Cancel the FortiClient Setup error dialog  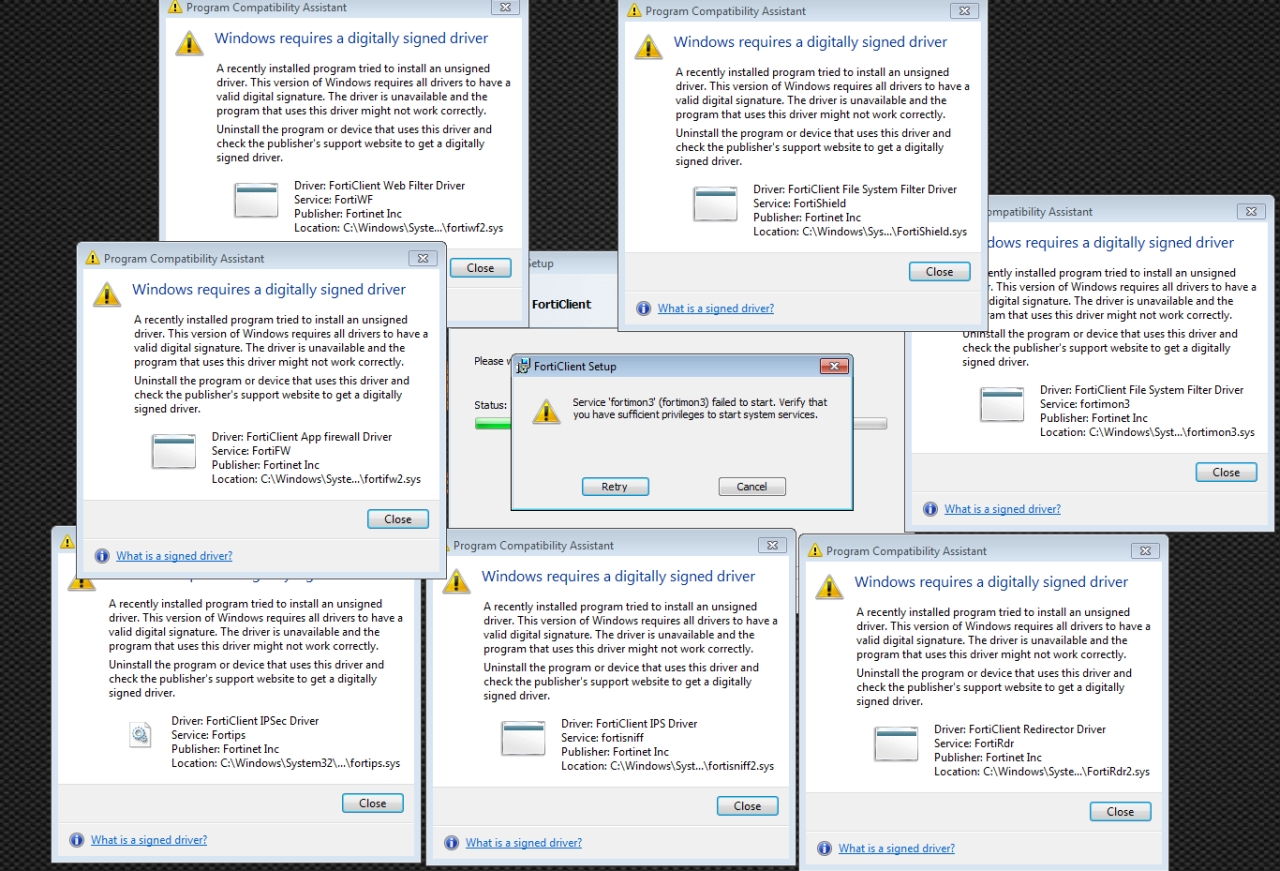click(x=752, y=487)
